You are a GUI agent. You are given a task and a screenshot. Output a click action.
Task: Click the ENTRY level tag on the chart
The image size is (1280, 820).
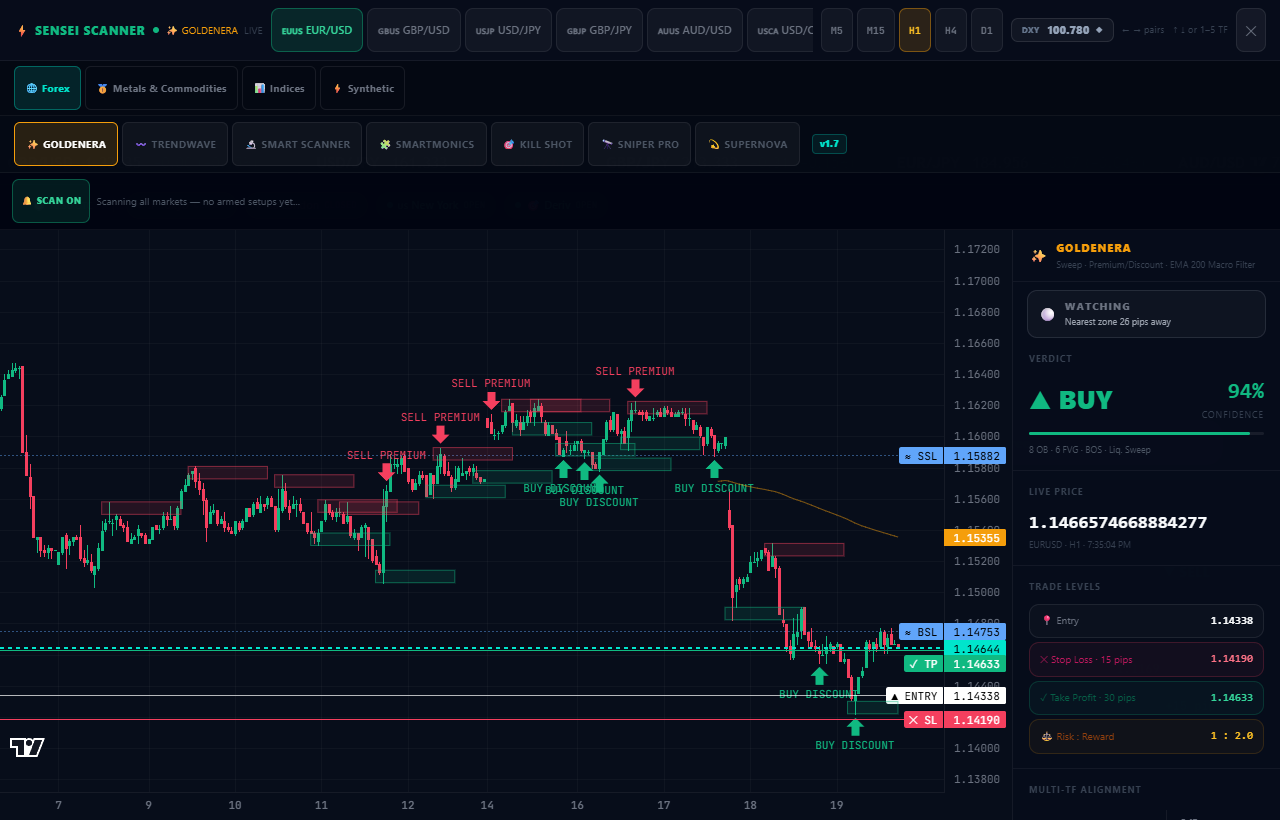(x=946, y=696)
